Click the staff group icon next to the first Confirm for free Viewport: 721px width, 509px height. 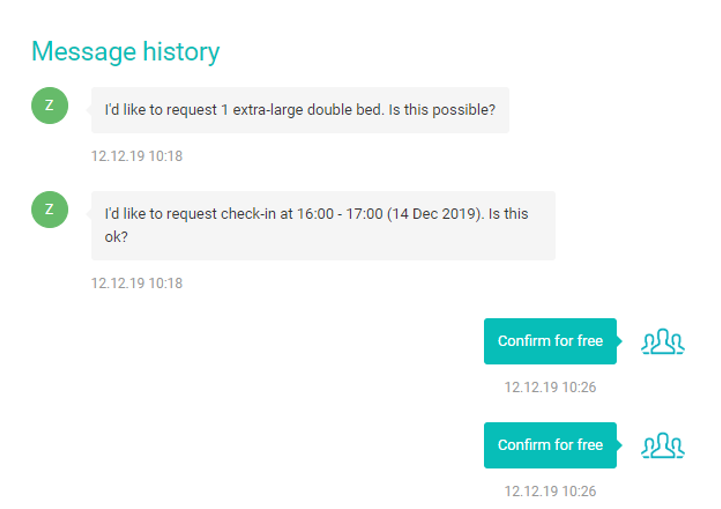(663, 342)
